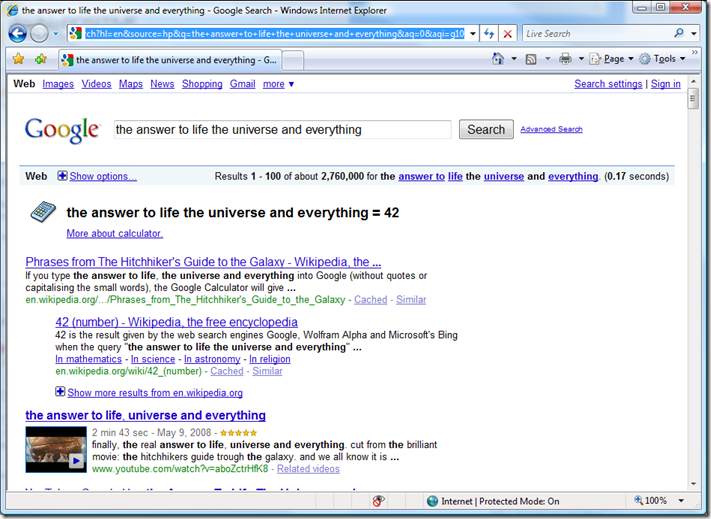
Task: Play the YouTube video thumbnail
Action: [x=56, y=450]
